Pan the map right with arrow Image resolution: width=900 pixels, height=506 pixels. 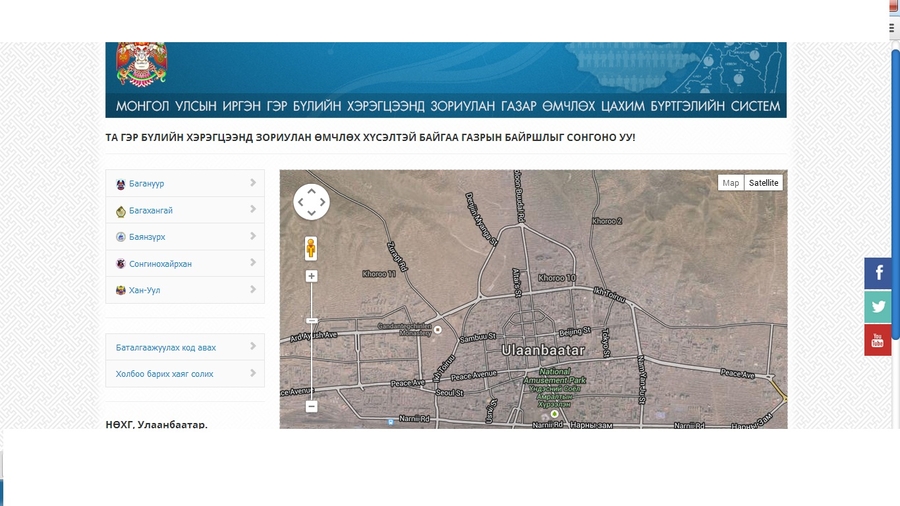click(323, 202)
